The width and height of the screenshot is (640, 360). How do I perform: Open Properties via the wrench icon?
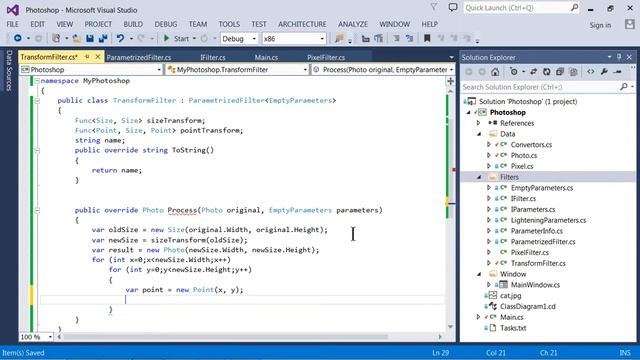604,72
